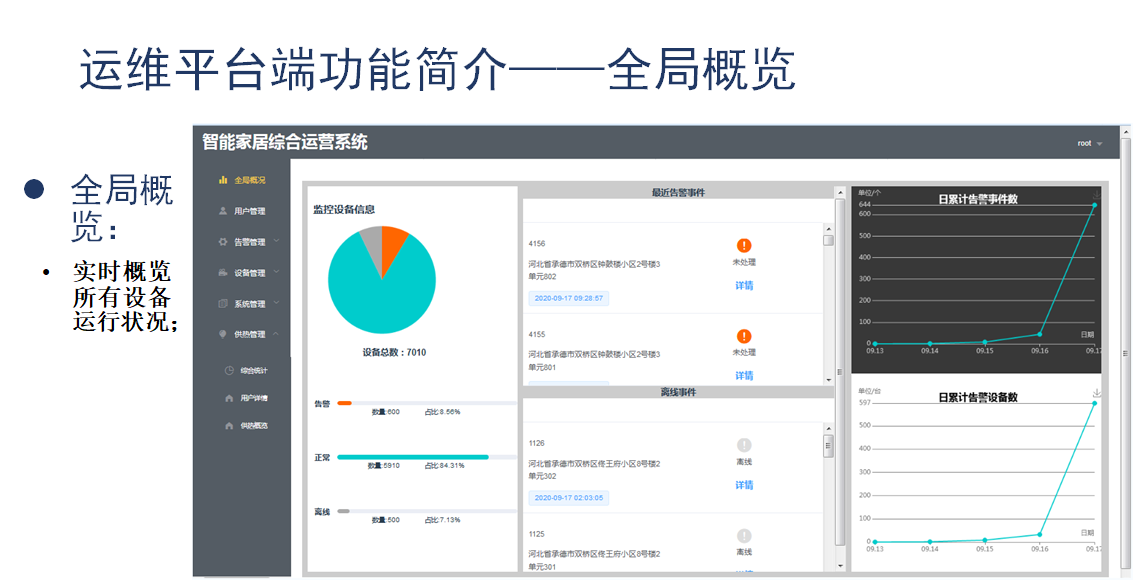Click the 最近告警事件 panel header
The width and height of the screenshot is (1144, 580).
[679, 193]
